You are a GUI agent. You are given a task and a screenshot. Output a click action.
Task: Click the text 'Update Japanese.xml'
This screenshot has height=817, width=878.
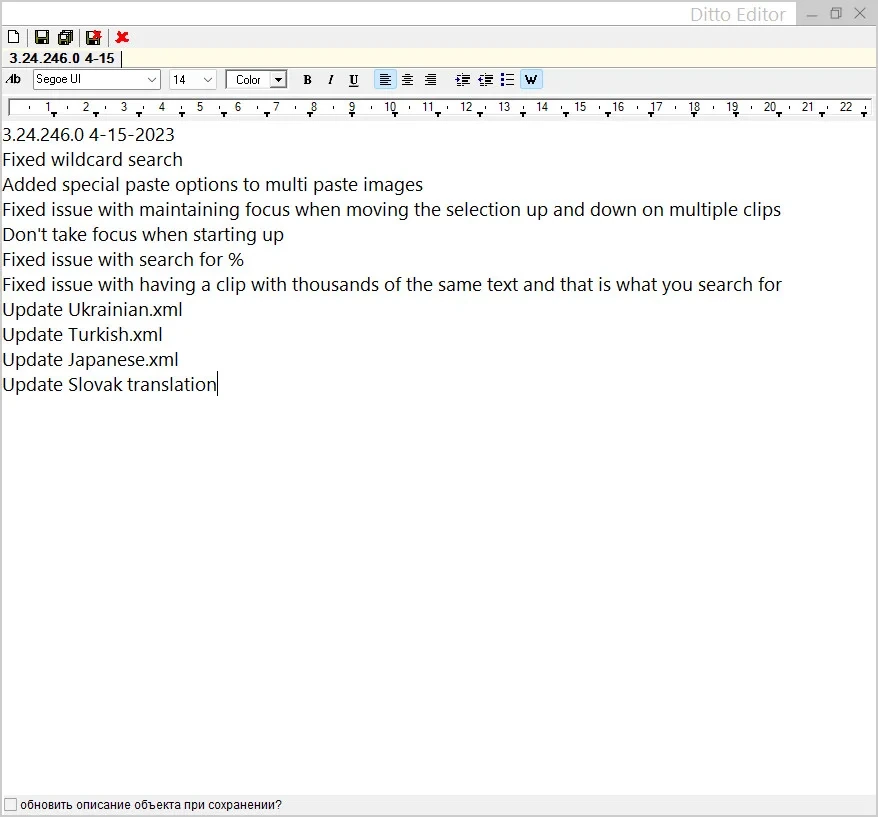click(x=90, y=360)
